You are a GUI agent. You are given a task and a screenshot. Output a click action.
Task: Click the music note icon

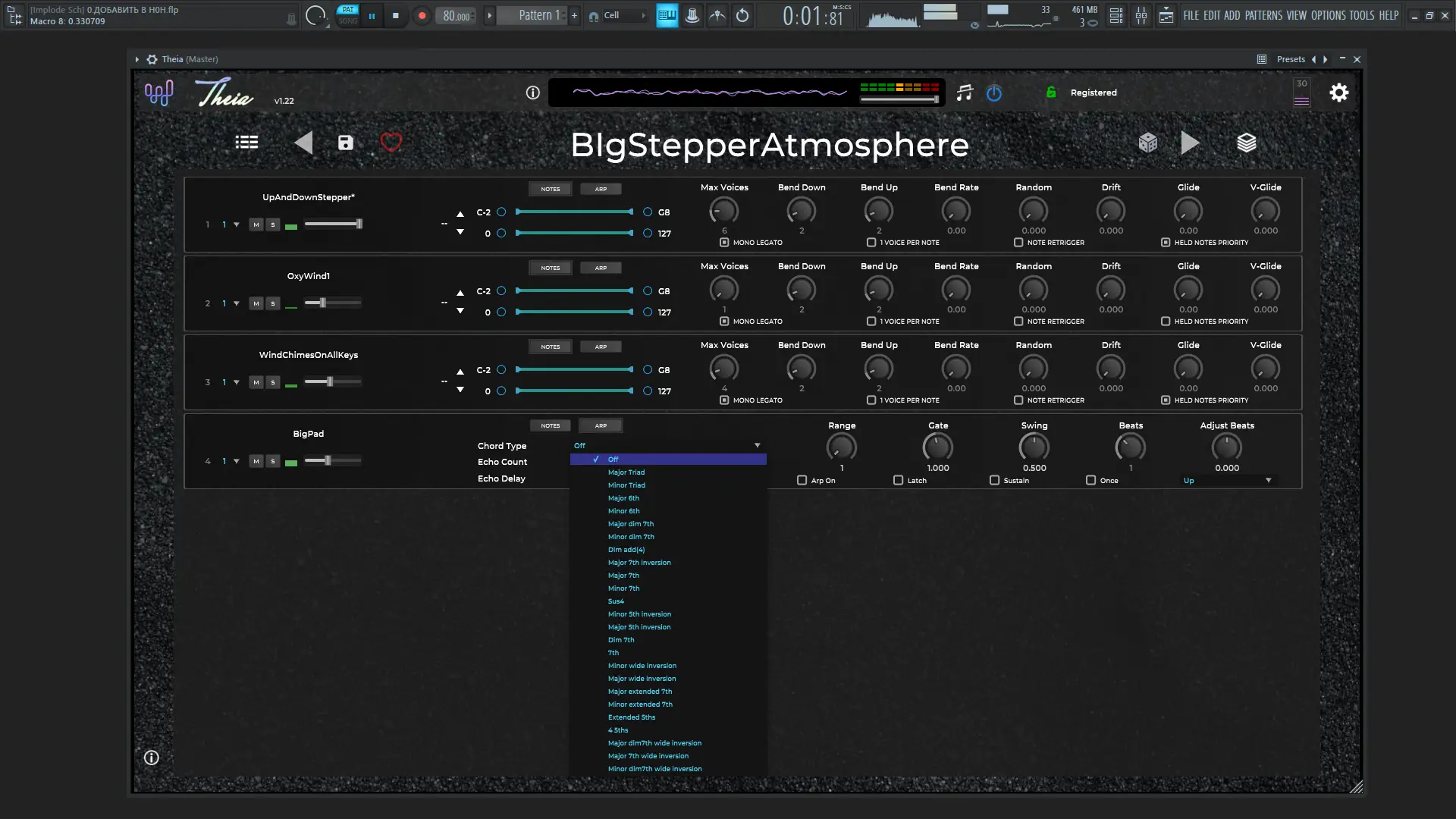click(x=965, y=93)
